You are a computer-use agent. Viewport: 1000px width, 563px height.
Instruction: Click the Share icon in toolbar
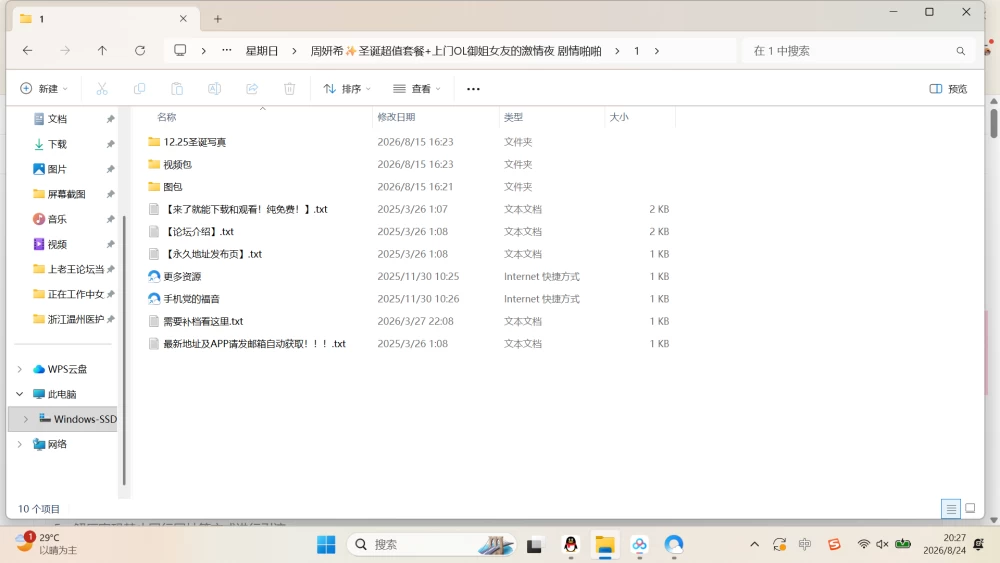252,89
